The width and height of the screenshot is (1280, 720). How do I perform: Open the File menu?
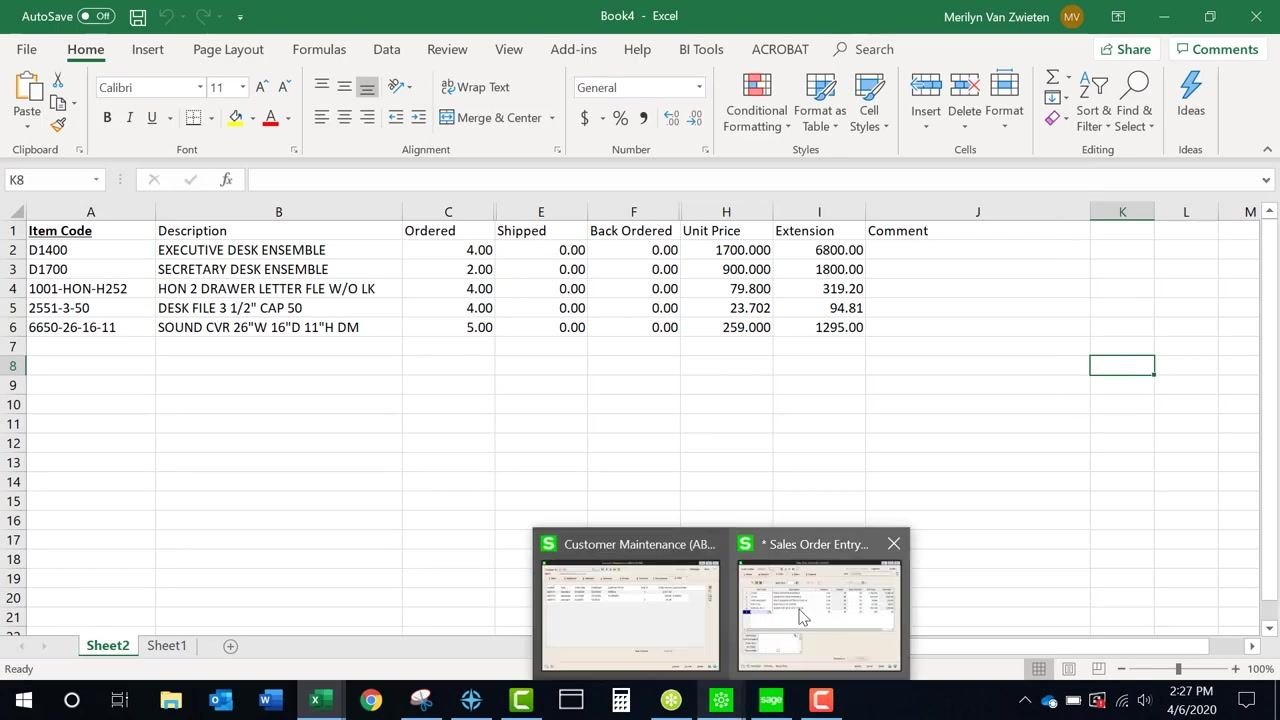[x=27, y=49]
